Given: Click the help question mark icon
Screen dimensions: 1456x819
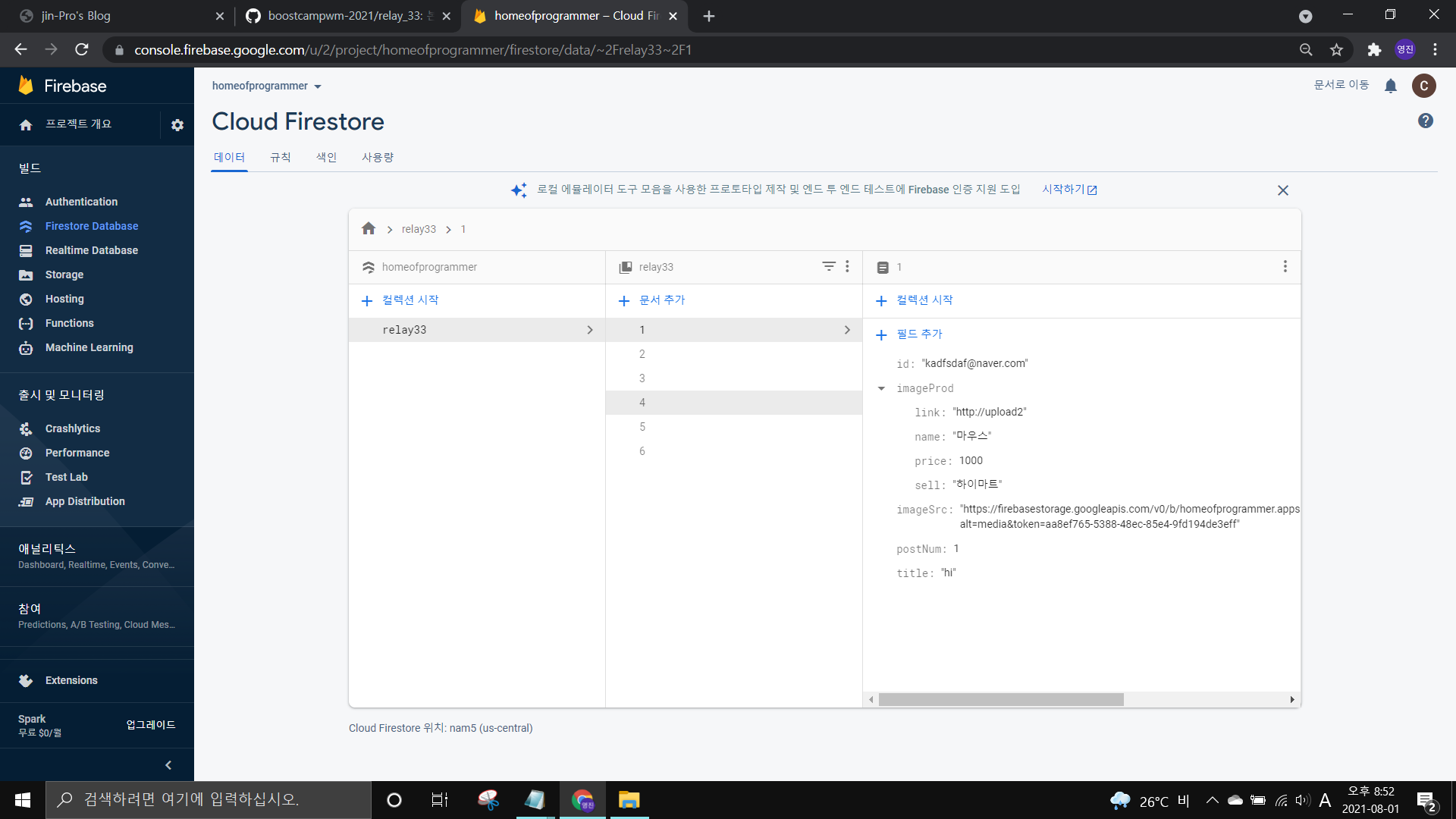Looking at the screenshot, I should (x=1425, y=121).
